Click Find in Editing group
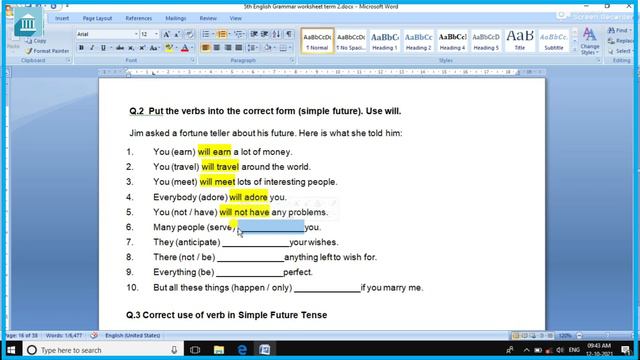The width and height of the screenshot is (640, 360). (620, 30)
